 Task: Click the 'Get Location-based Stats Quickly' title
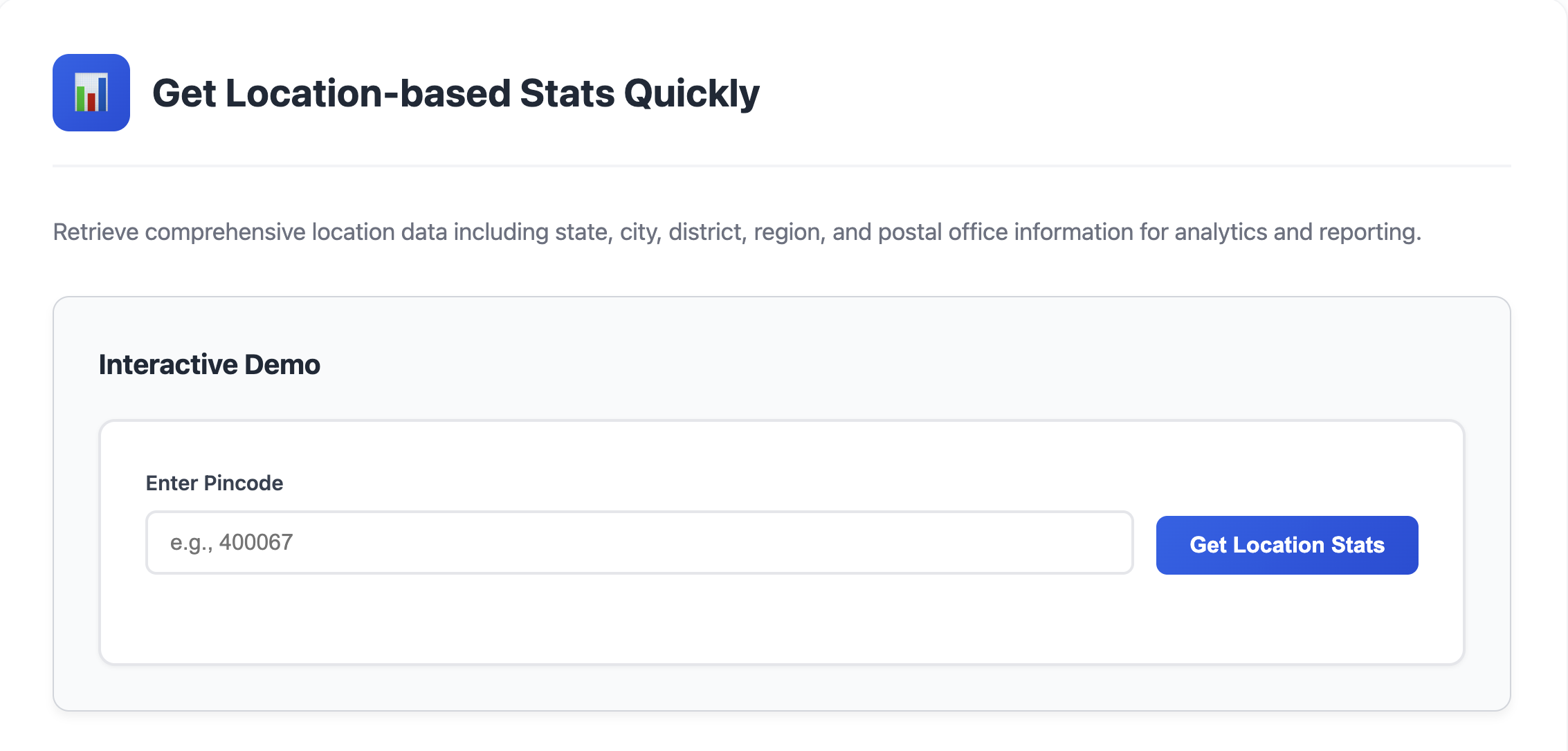point(455,93)
